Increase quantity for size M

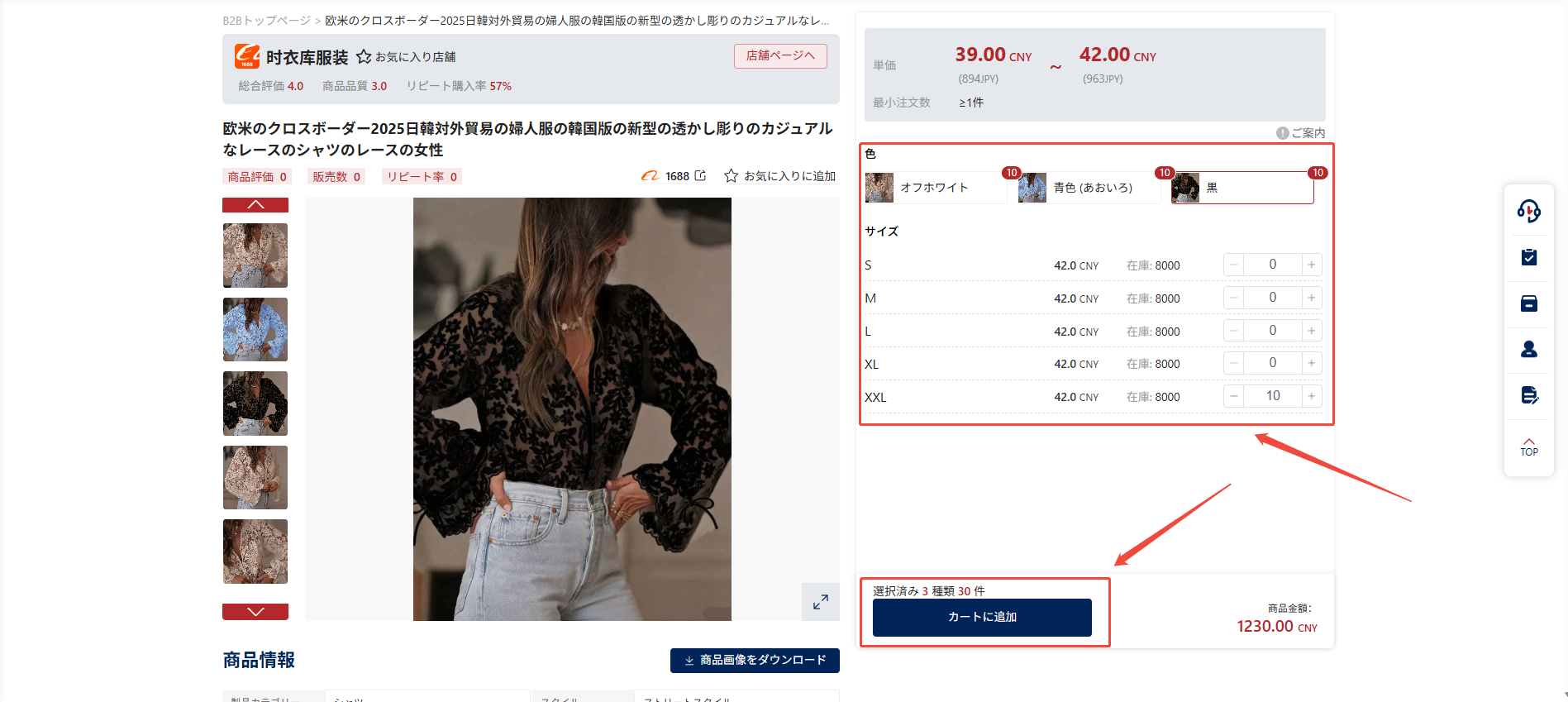click(x=1312, y=298)
